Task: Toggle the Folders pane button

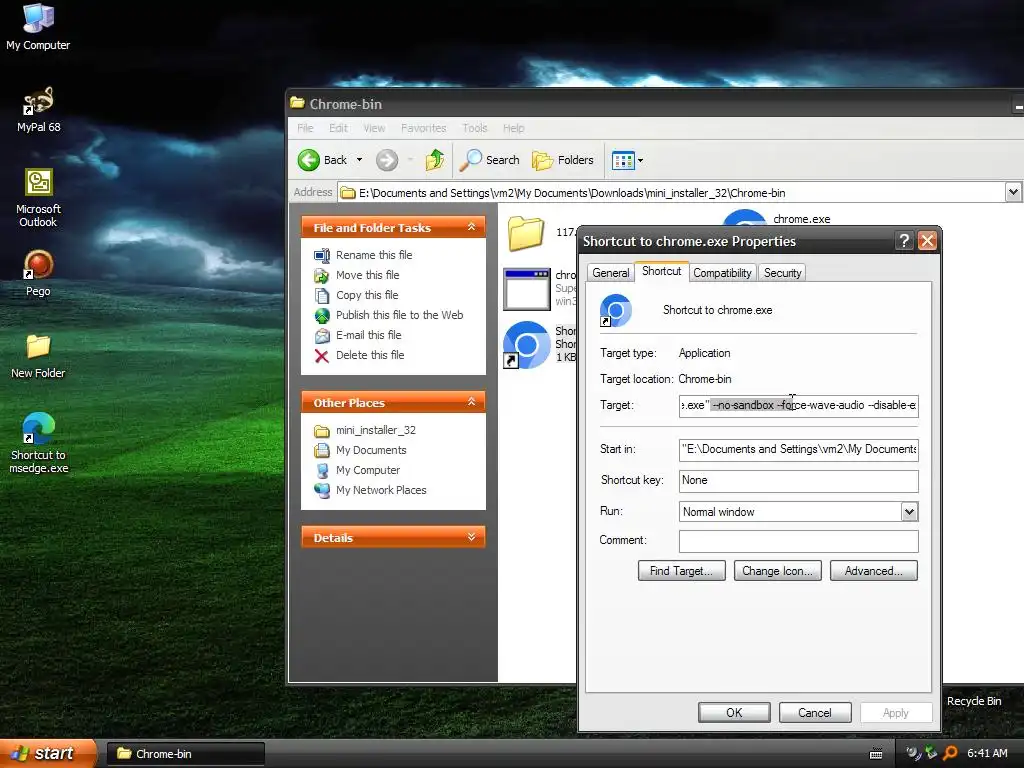Action: [x=563, y=160]
